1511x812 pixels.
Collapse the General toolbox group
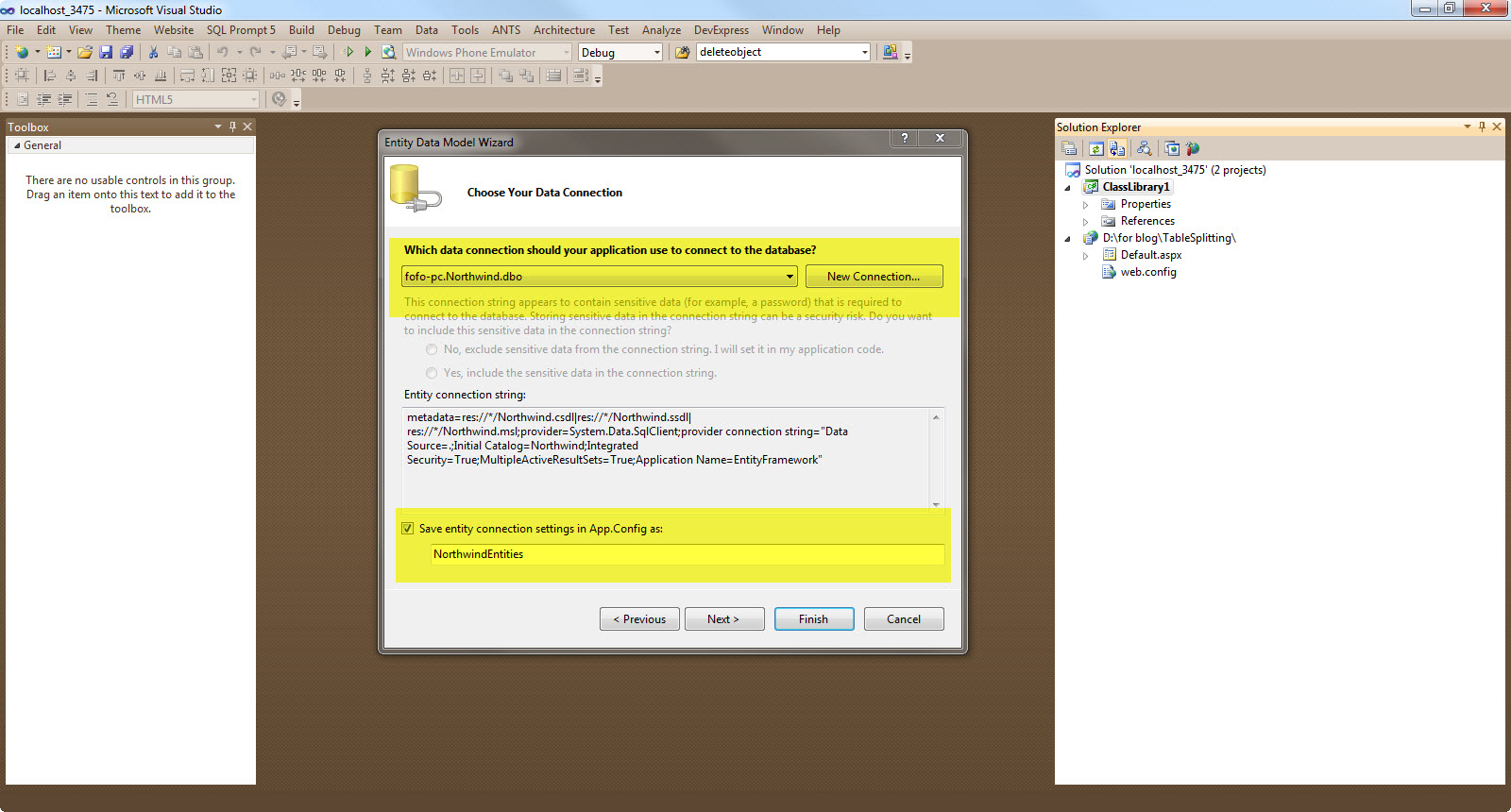[x=17, y=145]
